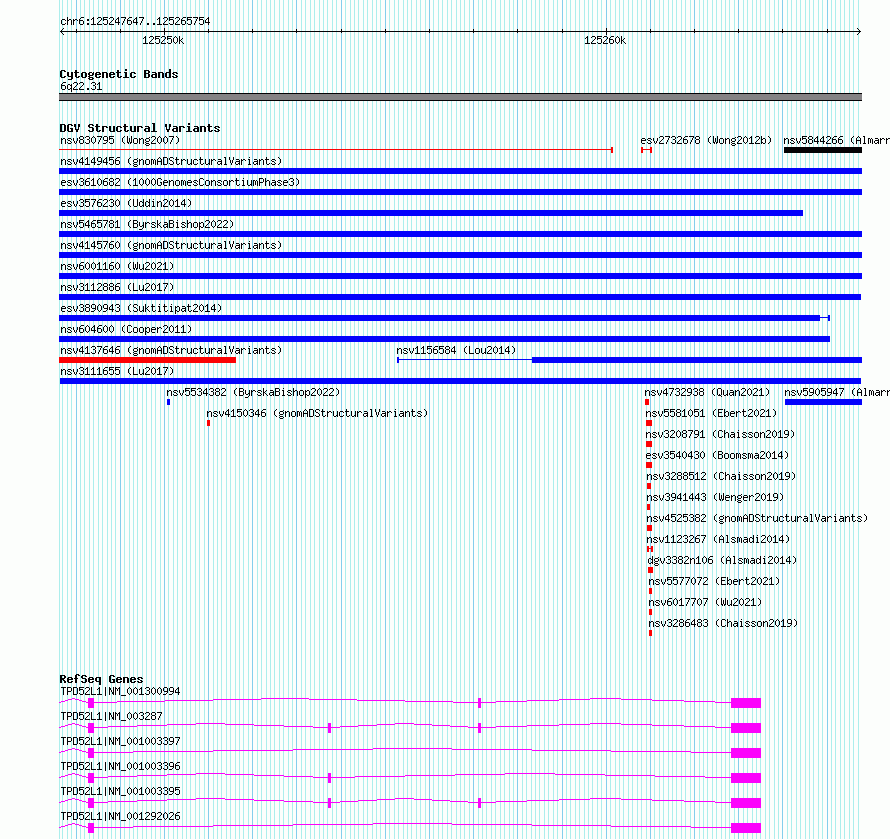Click the thick red bar under nsv4137646

pyautogui.click(x=148, y=360)
